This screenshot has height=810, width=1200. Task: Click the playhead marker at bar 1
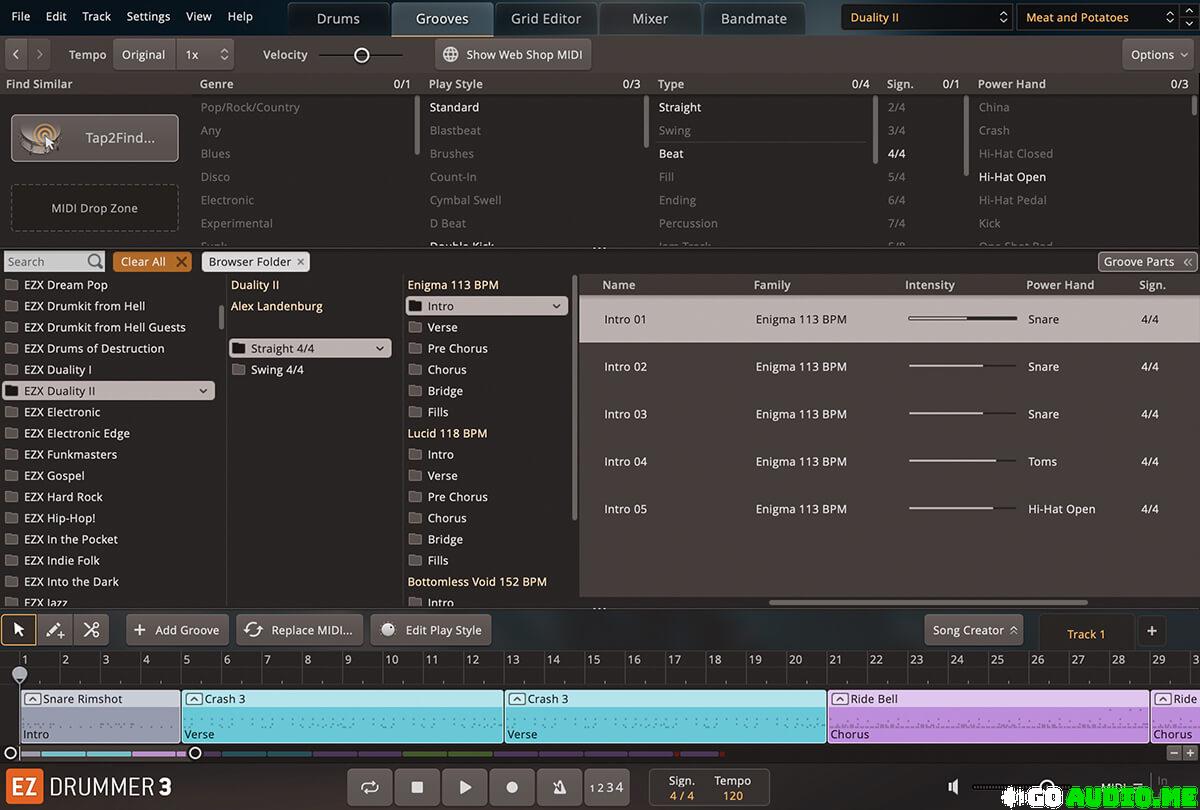click(19, 675)
